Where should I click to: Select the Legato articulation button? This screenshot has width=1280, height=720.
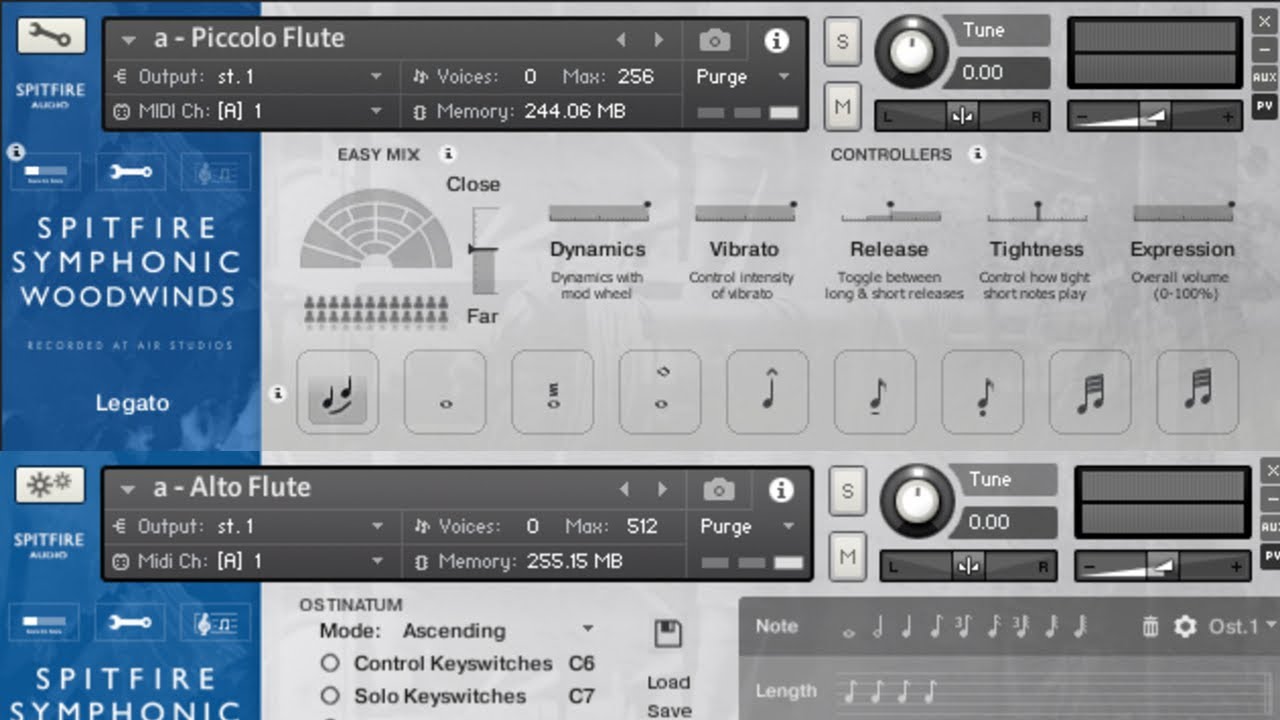click(x=337, y=392)
